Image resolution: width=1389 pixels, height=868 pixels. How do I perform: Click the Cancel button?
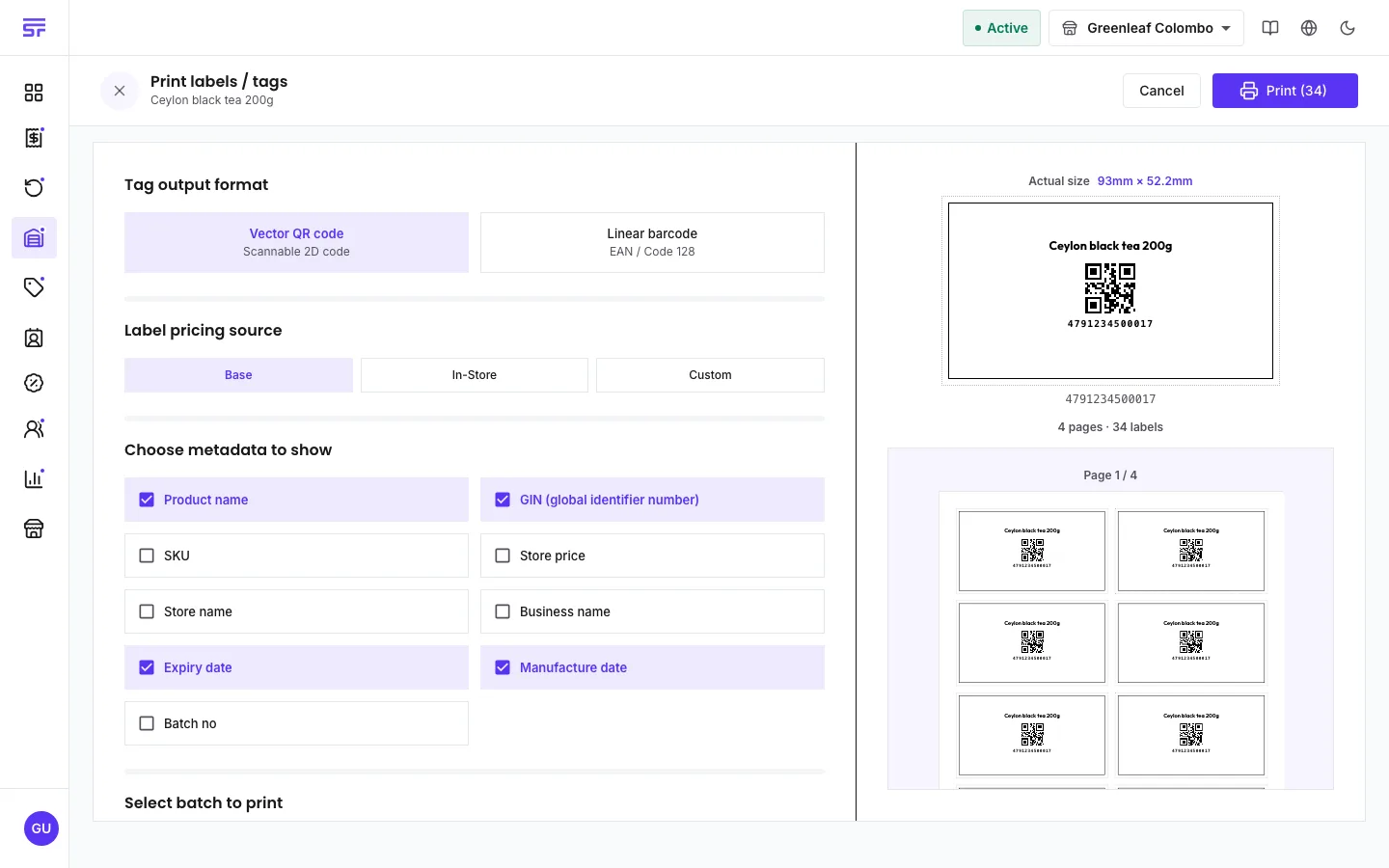[x=1161, y=91]
